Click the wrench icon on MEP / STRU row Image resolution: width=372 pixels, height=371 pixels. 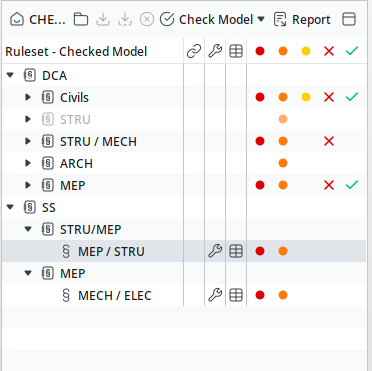pos(215,251)
